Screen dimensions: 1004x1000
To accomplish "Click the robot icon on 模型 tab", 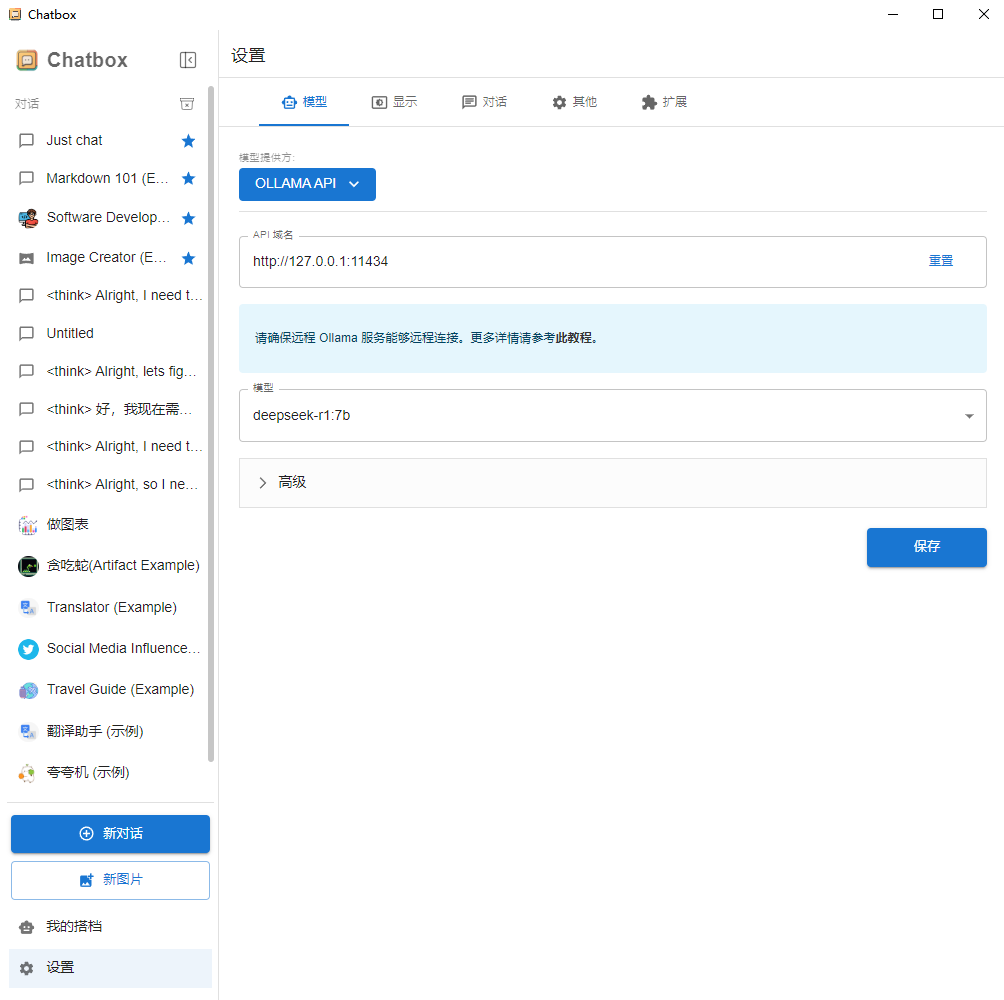I will 289,102.
